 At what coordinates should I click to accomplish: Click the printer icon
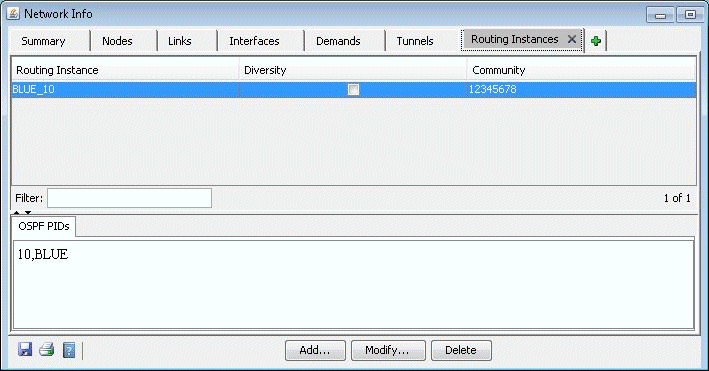47,349
